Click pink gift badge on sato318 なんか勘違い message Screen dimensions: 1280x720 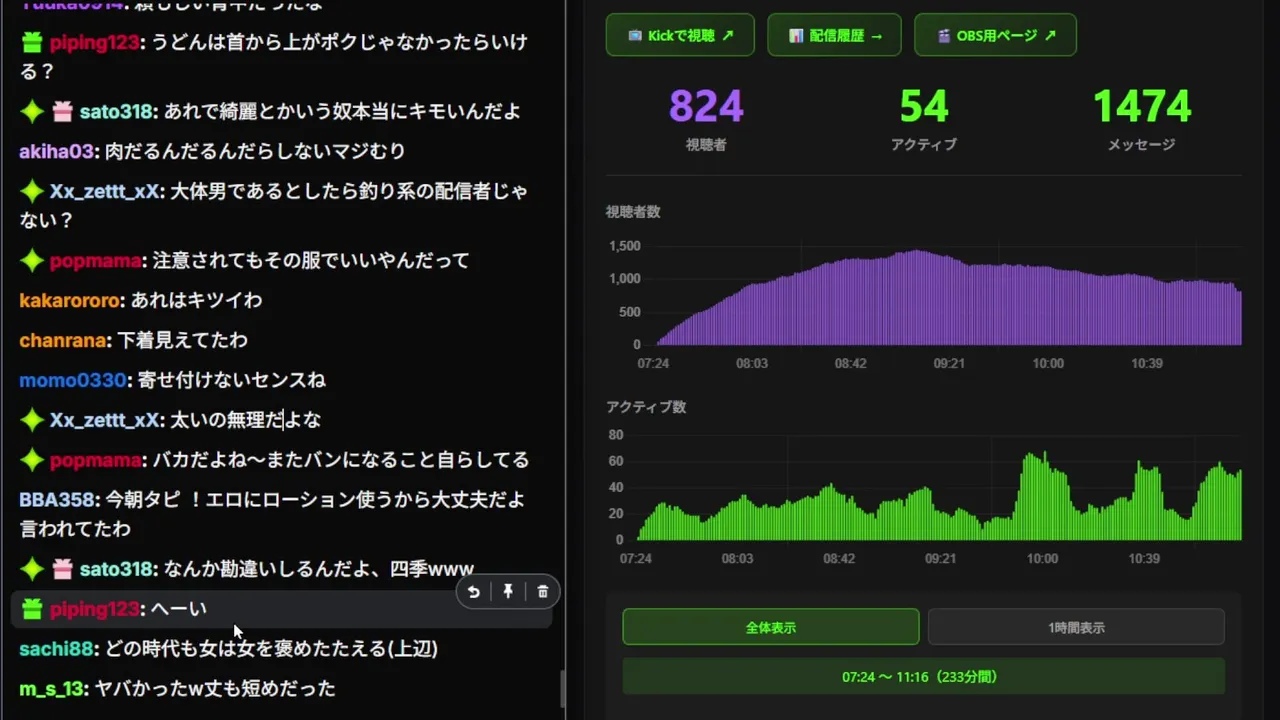tap(62, 569)
